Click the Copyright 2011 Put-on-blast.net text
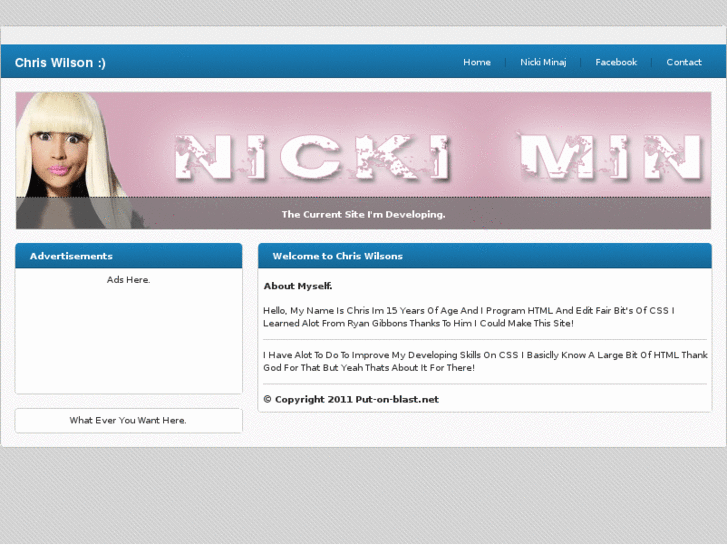727x545 pixels. click(351, 399)
